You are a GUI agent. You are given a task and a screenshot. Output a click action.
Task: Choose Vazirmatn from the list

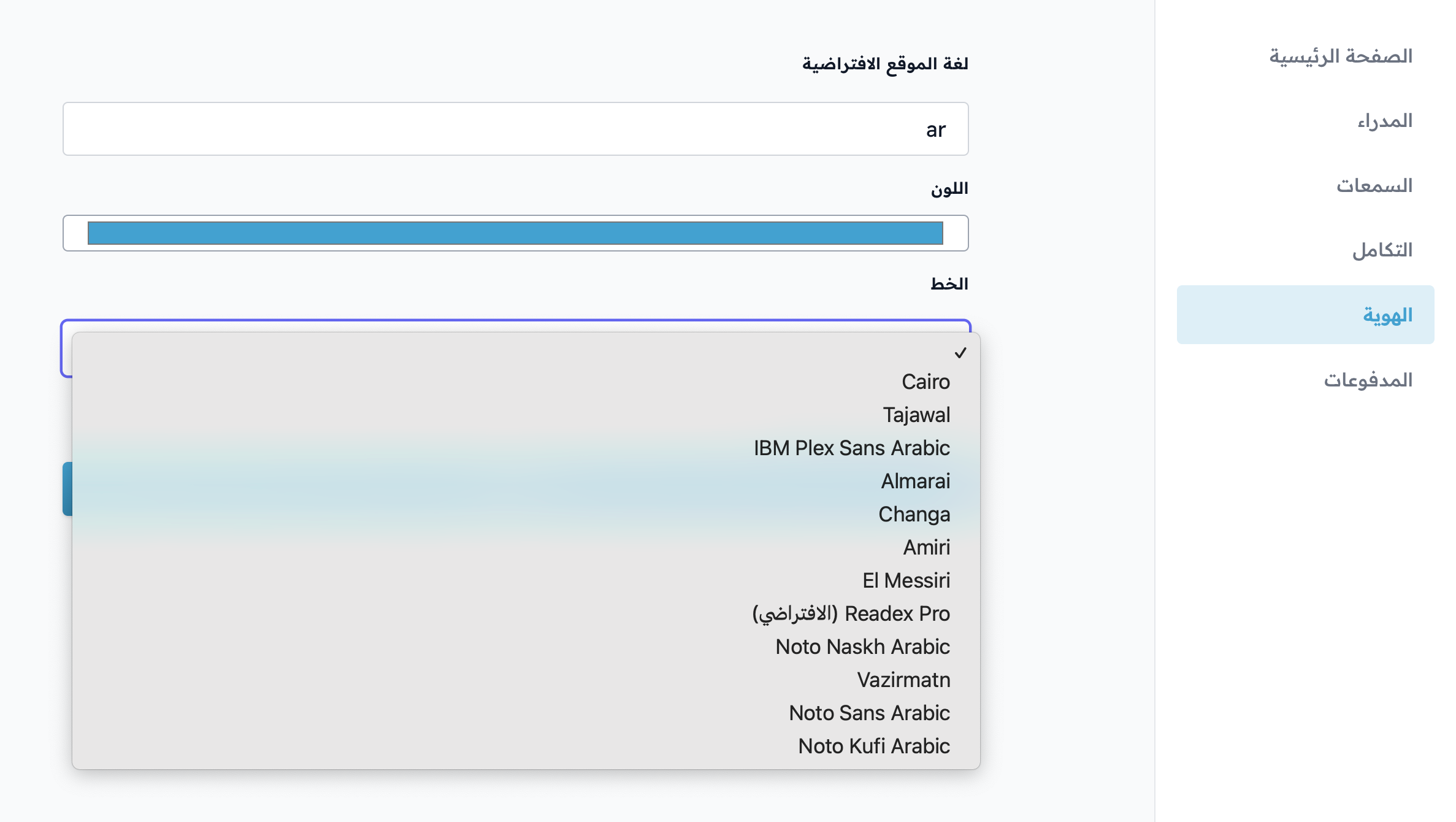(x=526, y=680)
